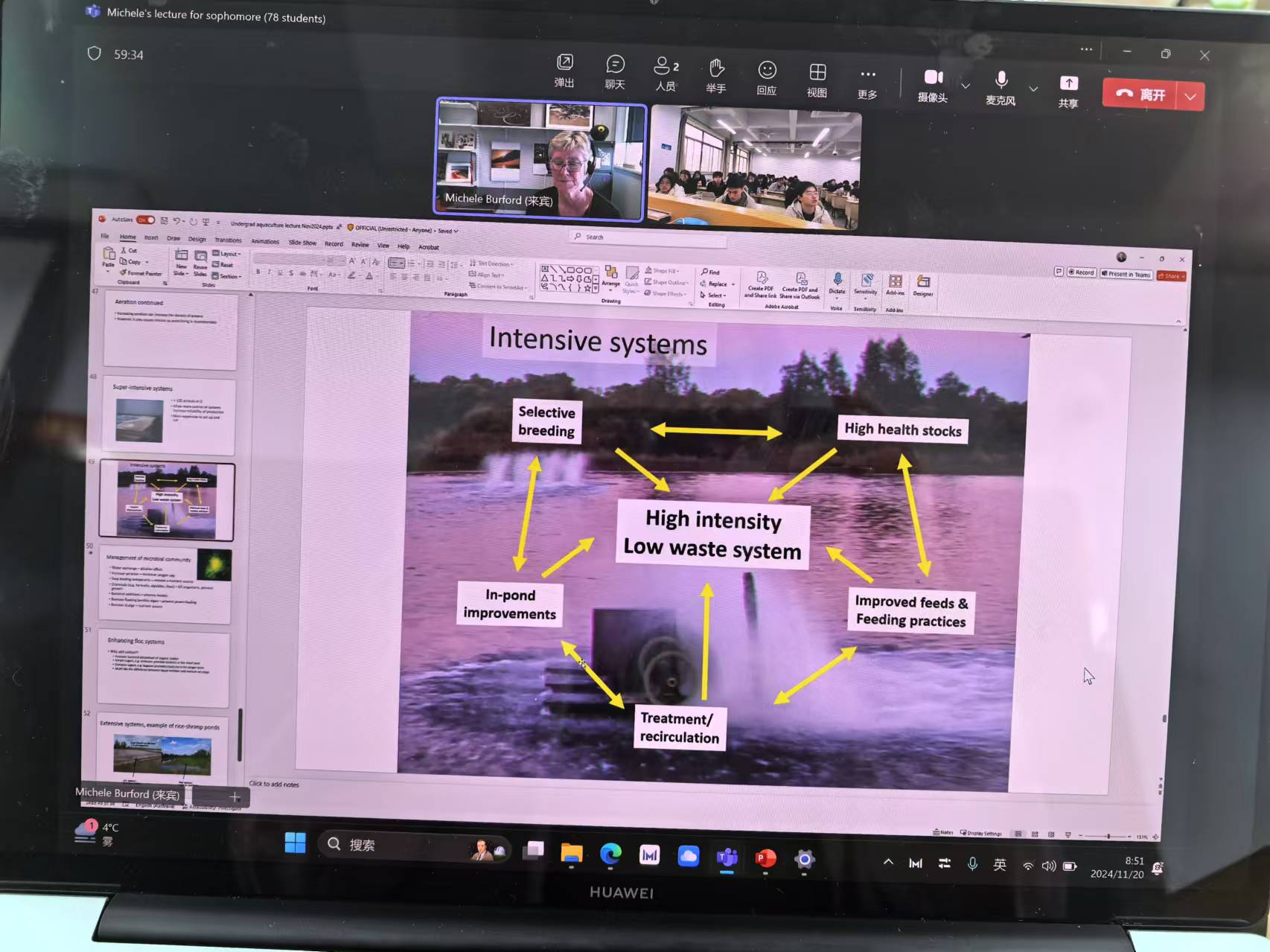This screenshot has width=1270, height=952.
Task: Open the reactions emoji menu
Action: click(x=767, y=77)
